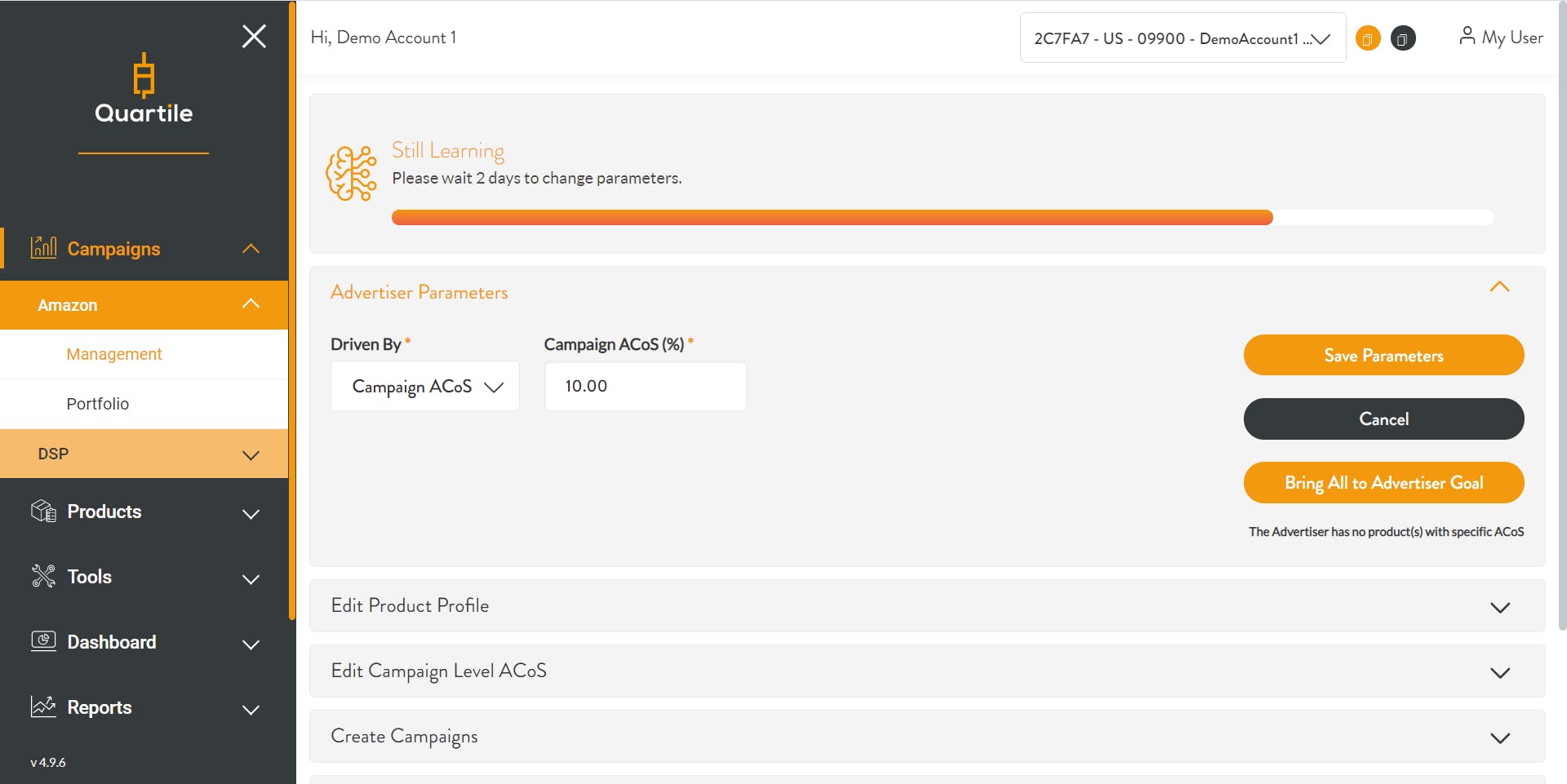This screenshot has width=1567, height=784.
Task: Collapse the Campaigns menu chevron
Action: point(251,248)
